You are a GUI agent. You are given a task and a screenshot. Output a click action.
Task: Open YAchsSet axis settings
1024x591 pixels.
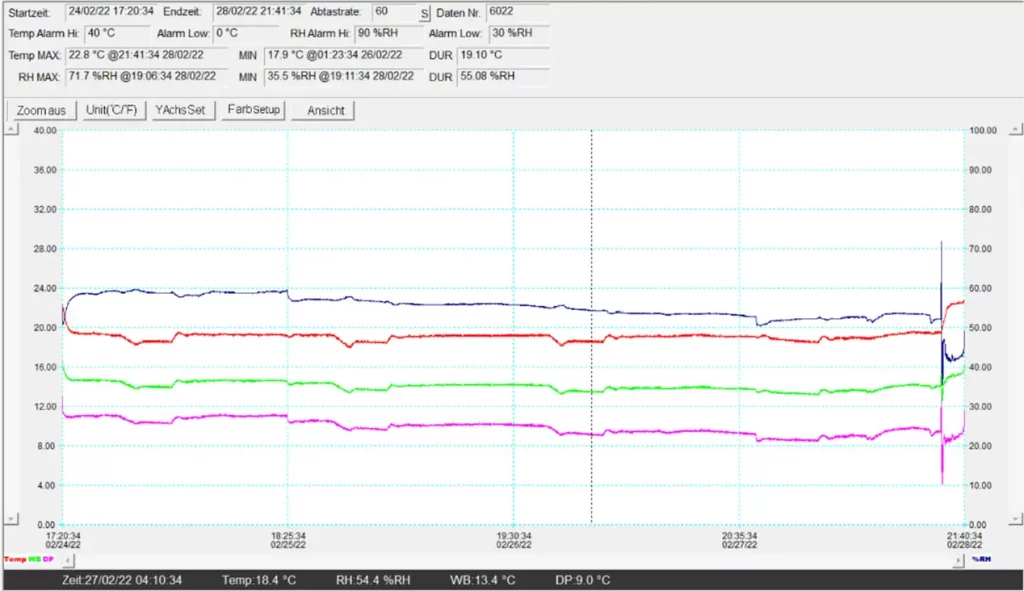(x=180, y=110)
